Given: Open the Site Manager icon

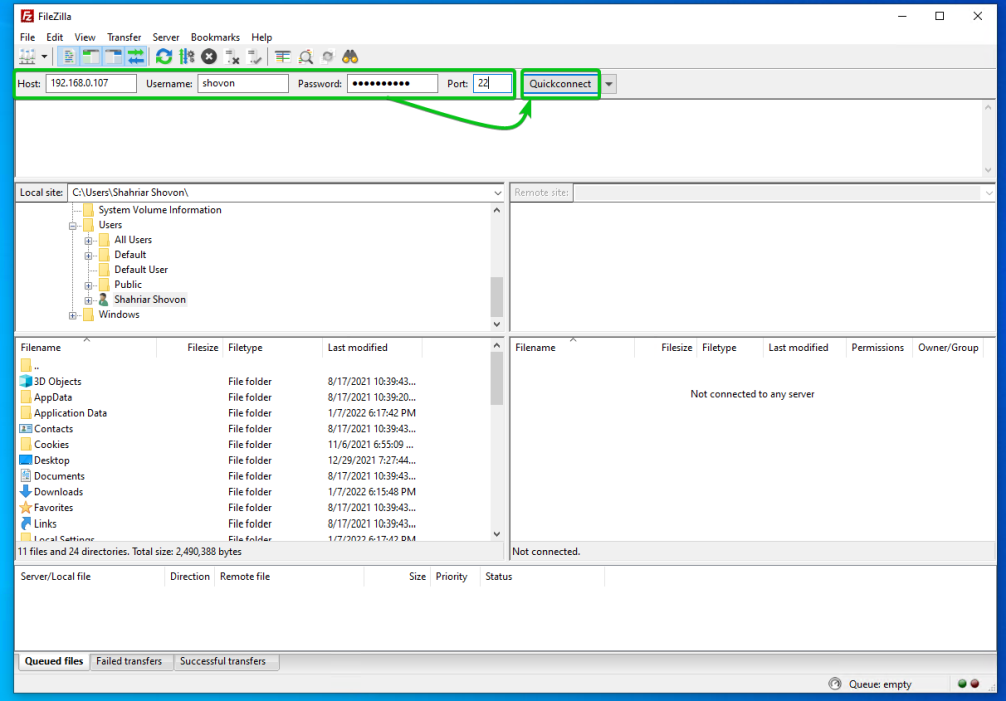Looking at the screenshot, I should [x=27, y=57].
